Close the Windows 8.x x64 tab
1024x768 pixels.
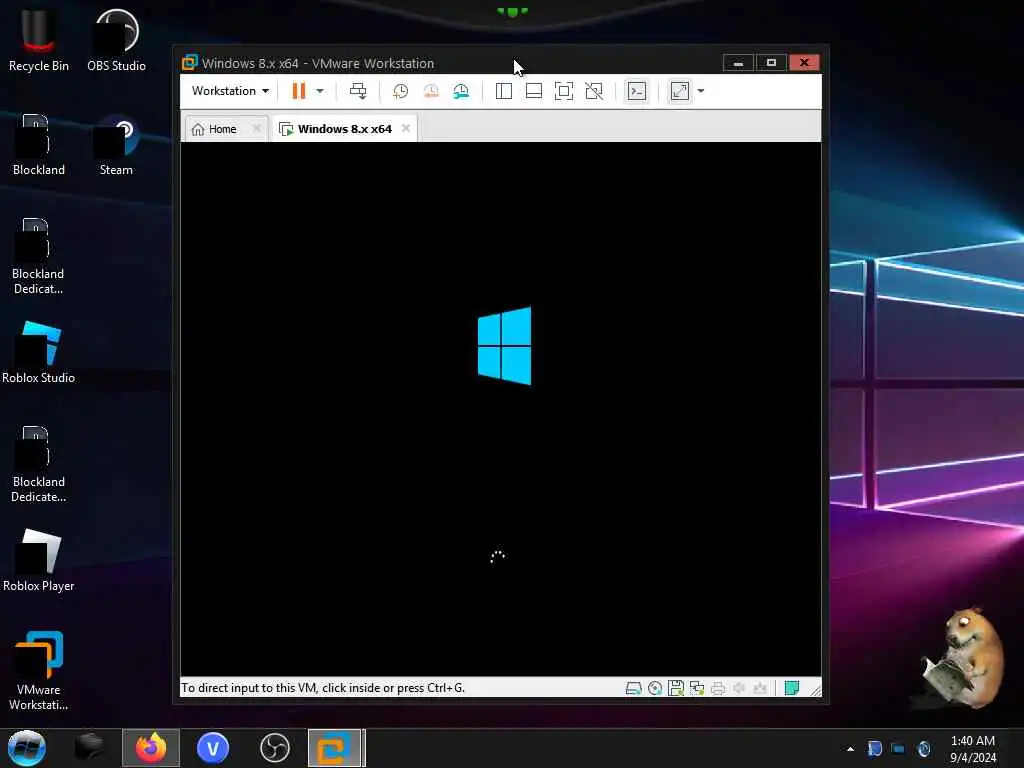pyautogui.click(x=406, y=128)
